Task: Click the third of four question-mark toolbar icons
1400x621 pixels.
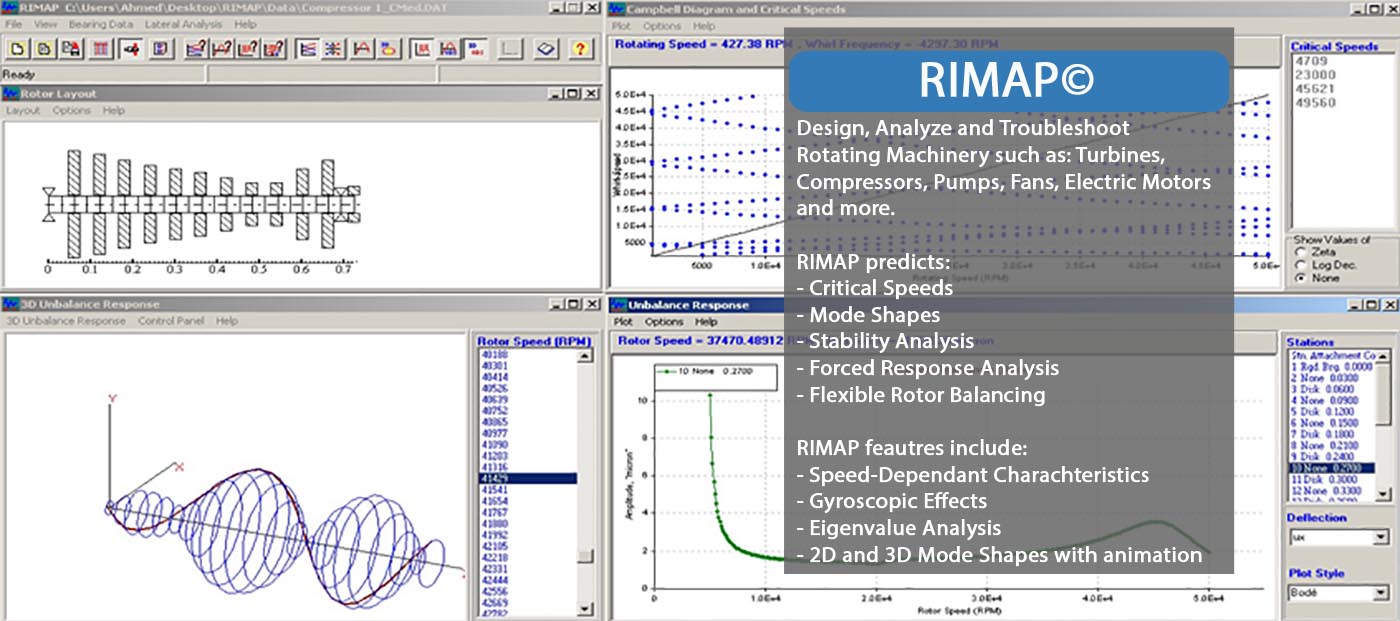Action: coord(248,49)
